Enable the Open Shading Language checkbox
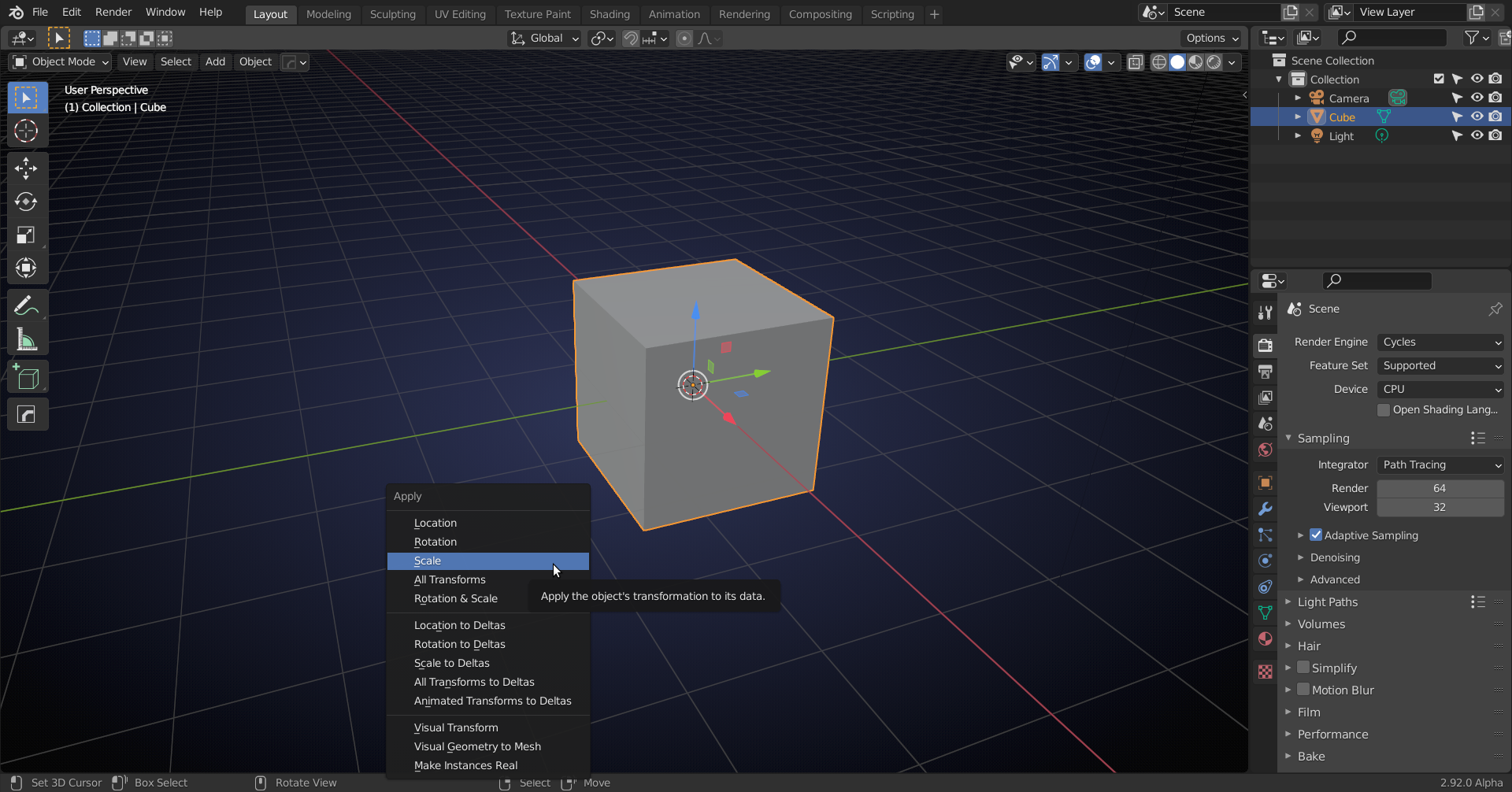The width and height of the screenshot is (1512, 792). point(1384,409)
